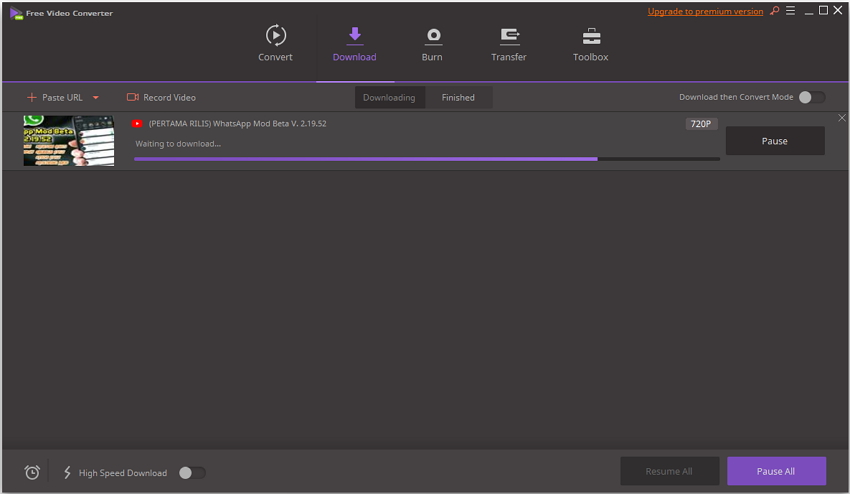850x494 pixels.
Task: Maximize the Free Video Converter window
Action: (x=823, y=10)
